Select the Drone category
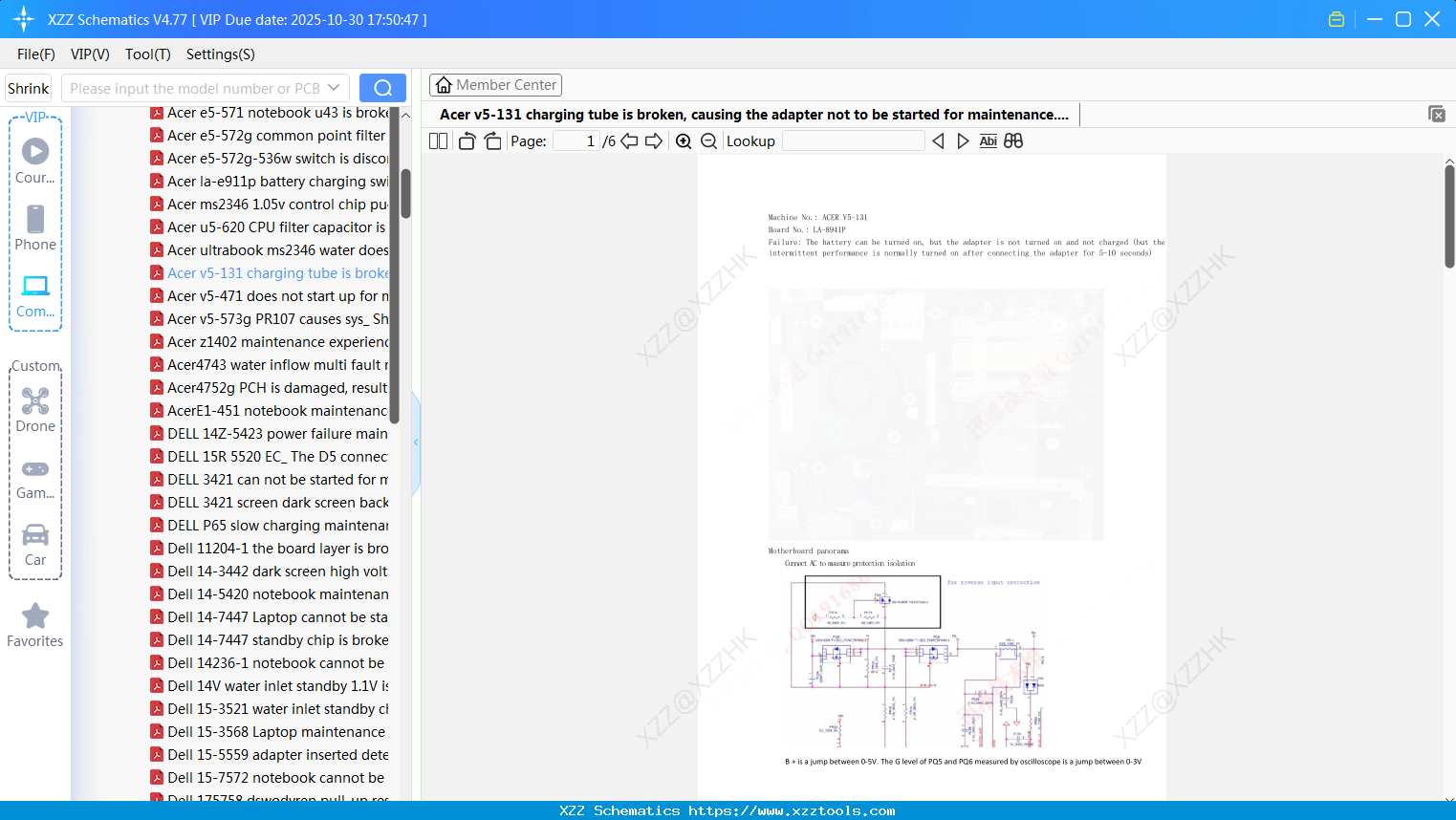1456x820 pixels. click(x=35, y=410)
